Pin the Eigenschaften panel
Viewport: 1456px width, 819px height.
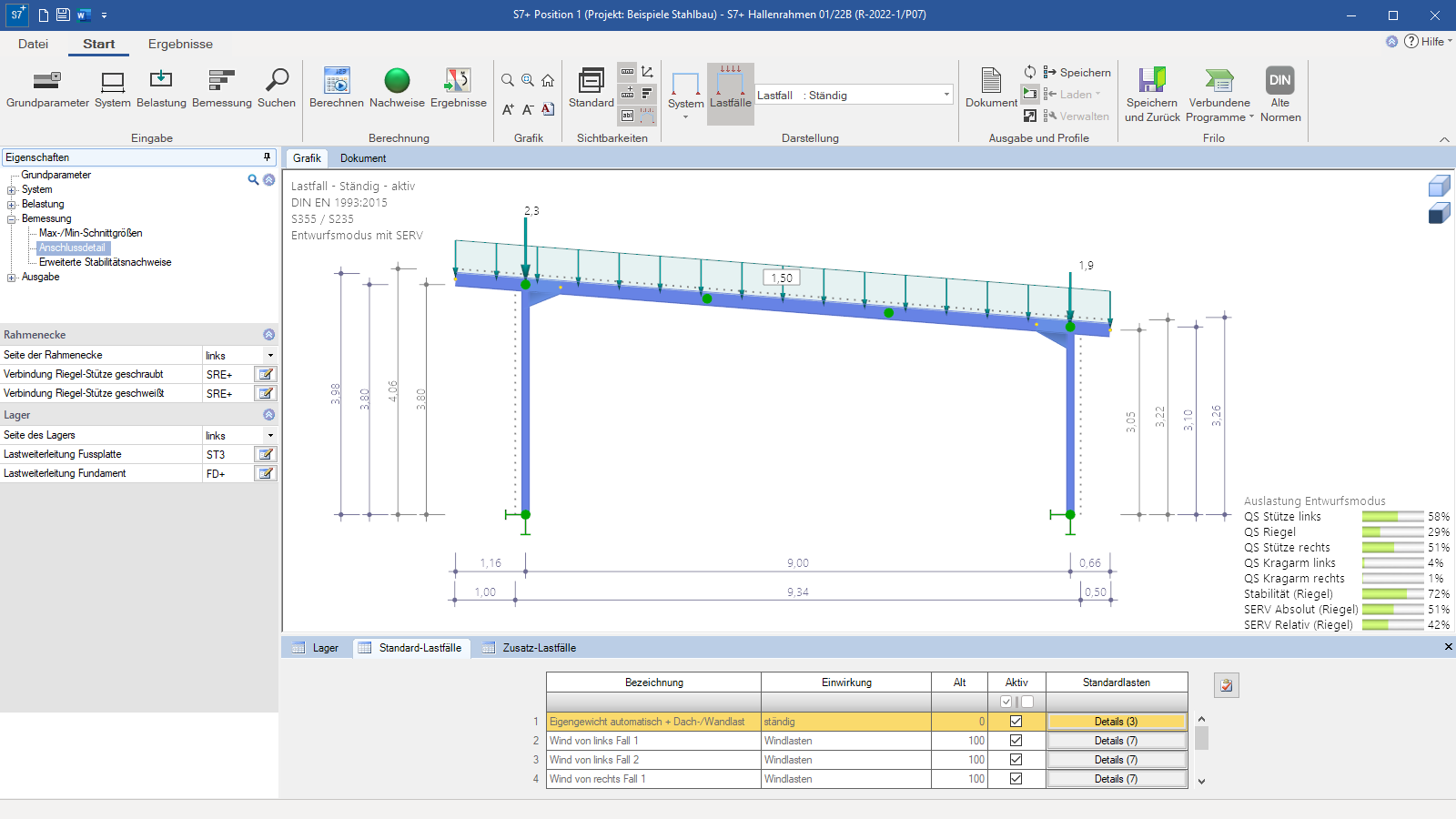click(267, 157)
